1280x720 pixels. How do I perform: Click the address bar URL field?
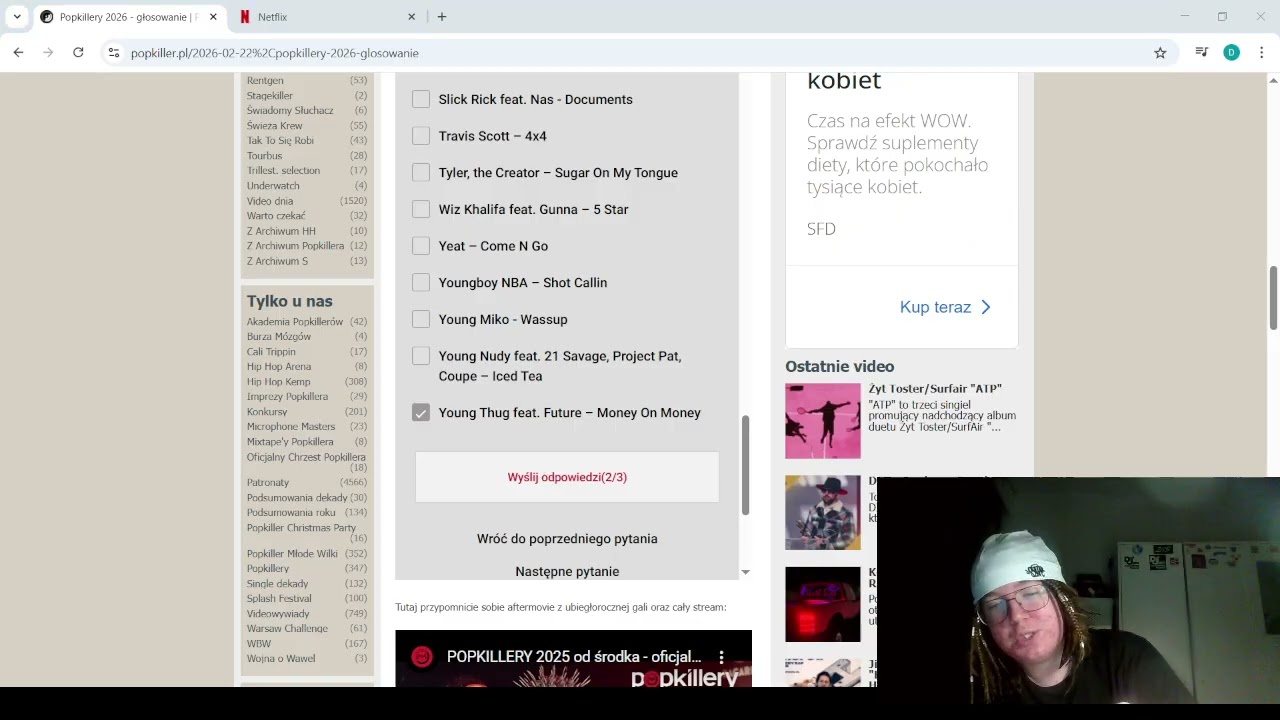click(640, 53)
